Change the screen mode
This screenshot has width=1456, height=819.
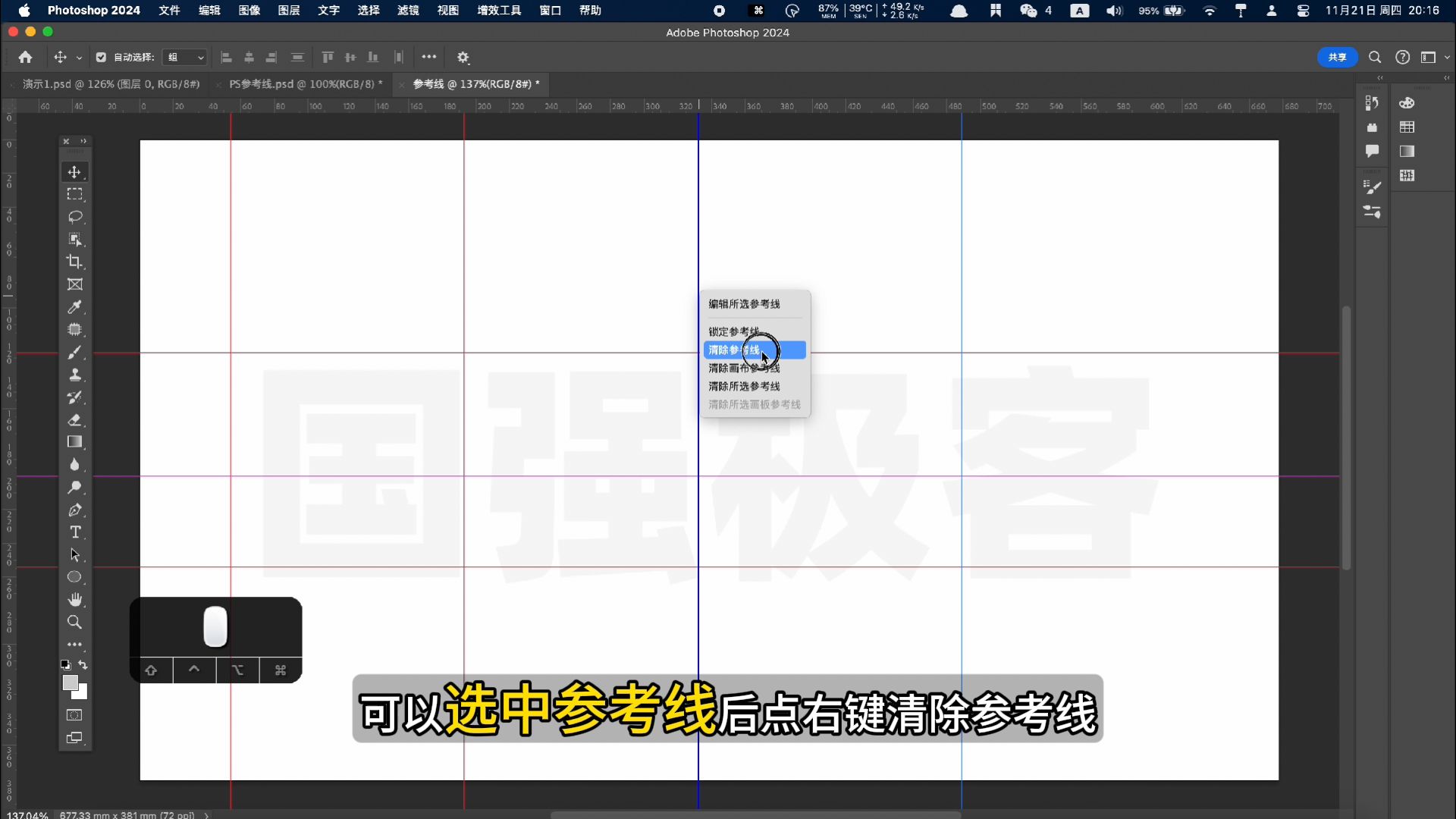click(x=74, y=738)
